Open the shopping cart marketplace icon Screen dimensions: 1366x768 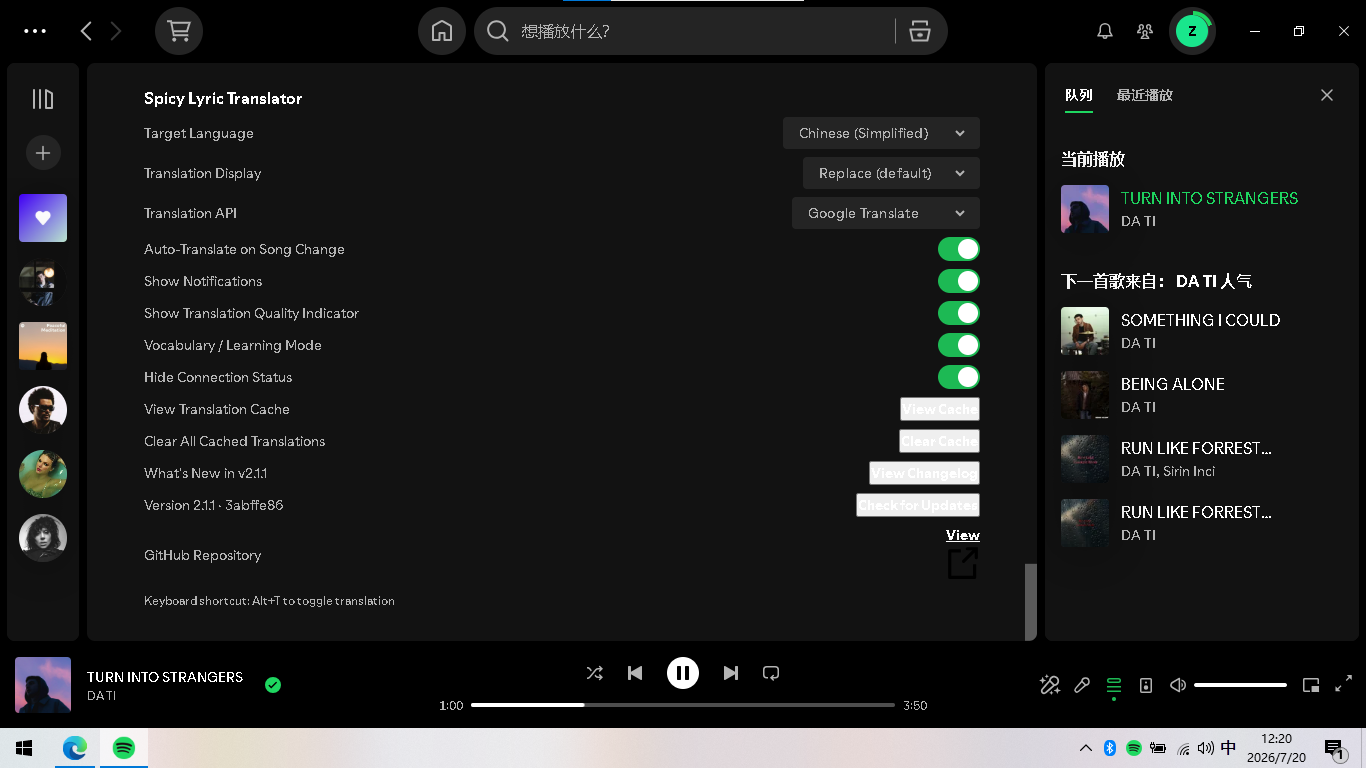tap(179, 31)
